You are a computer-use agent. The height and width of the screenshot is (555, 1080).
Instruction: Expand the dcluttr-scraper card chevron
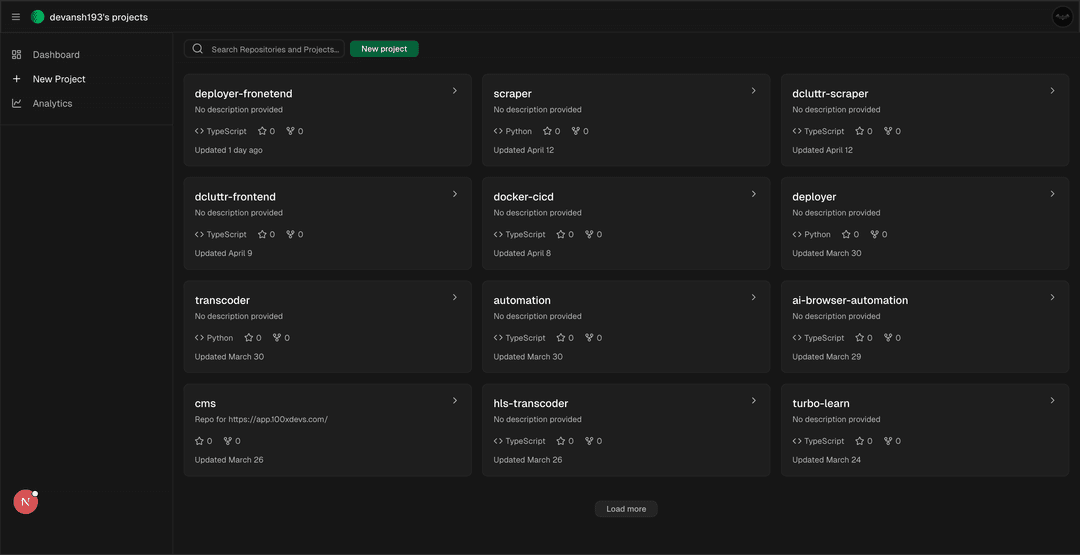(x=1052, y=90)
